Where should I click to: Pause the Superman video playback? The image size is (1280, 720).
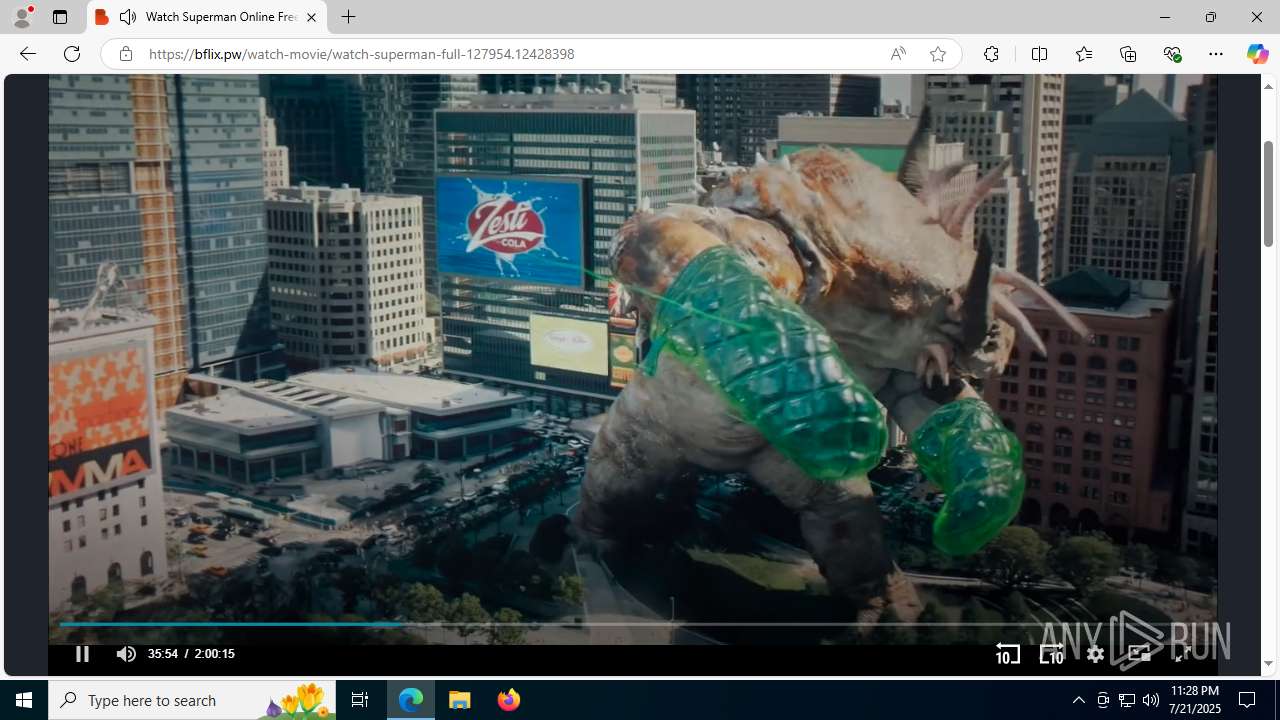(82, 654)
